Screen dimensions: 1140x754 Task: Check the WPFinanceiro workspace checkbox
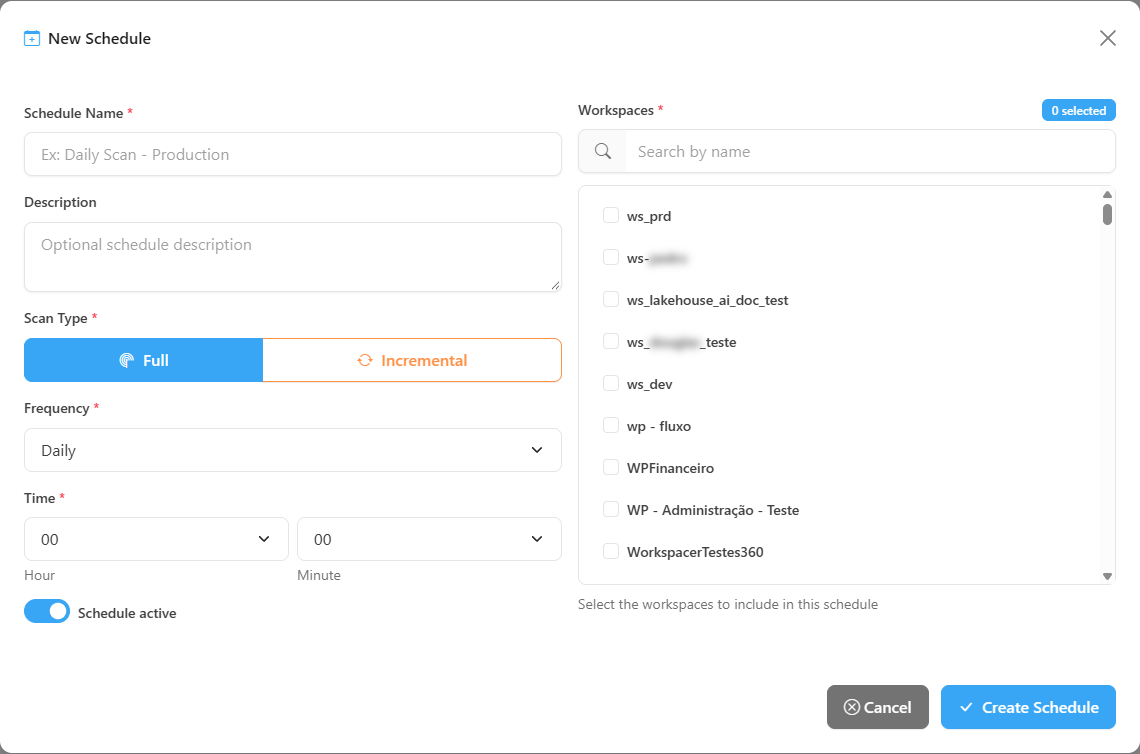pos(611,468)
